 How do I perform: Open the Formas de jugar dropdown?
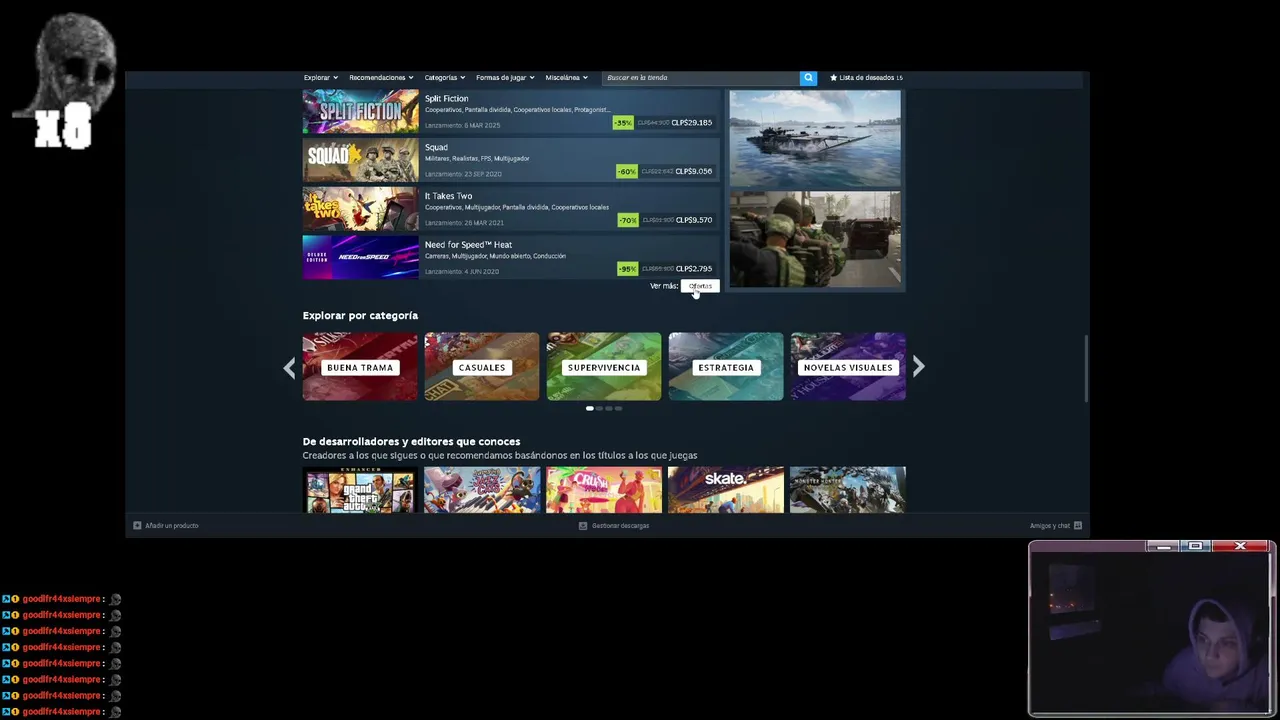pos(505,77)
